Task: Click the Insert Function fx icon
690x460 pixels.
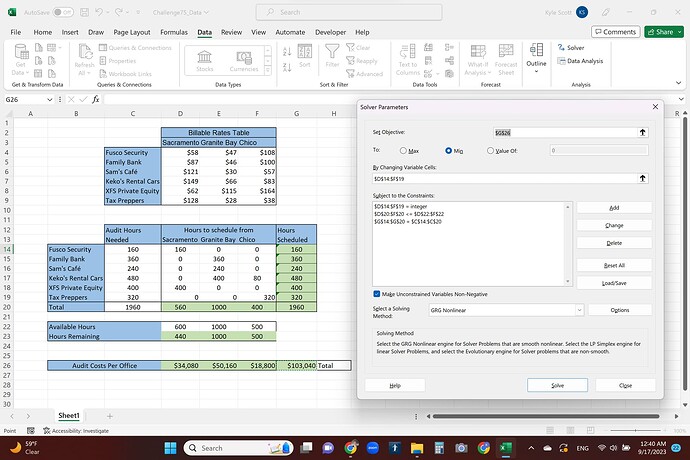Action: point(95,99)
